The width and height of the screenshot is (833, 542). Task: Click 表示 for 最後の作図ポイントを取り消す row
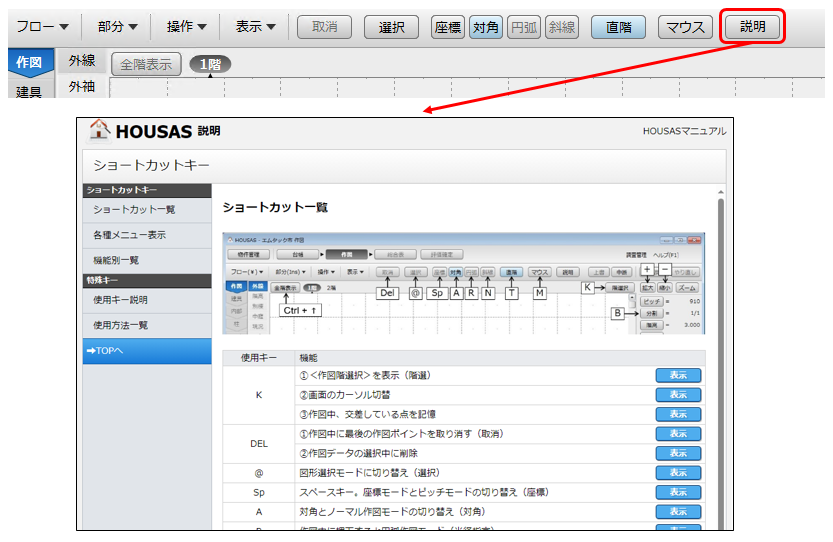[x=678, y=434]
